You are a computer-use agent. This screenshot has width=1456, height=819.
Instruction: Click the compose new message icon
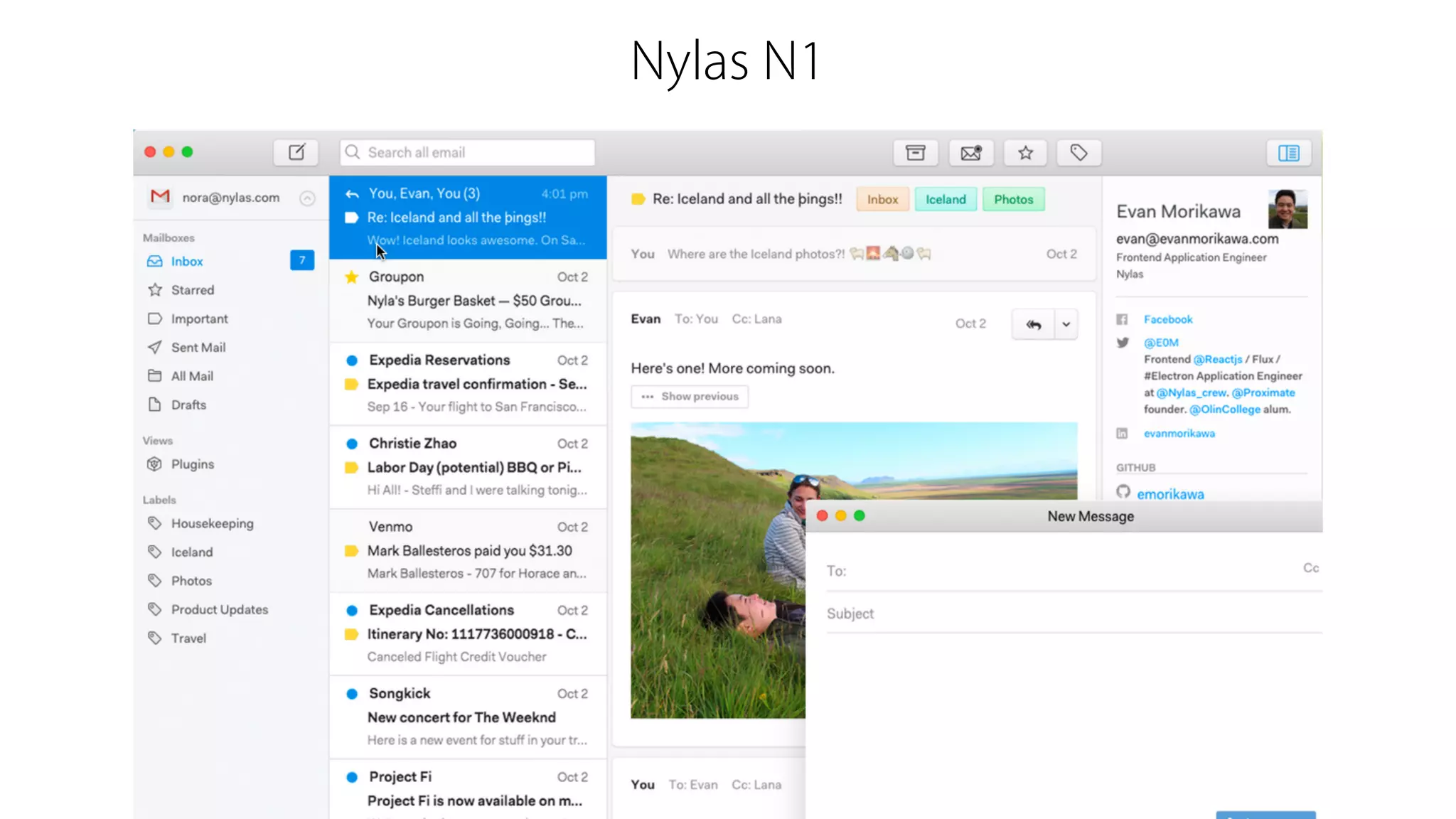pyautogui.click(x=296, y=152)
